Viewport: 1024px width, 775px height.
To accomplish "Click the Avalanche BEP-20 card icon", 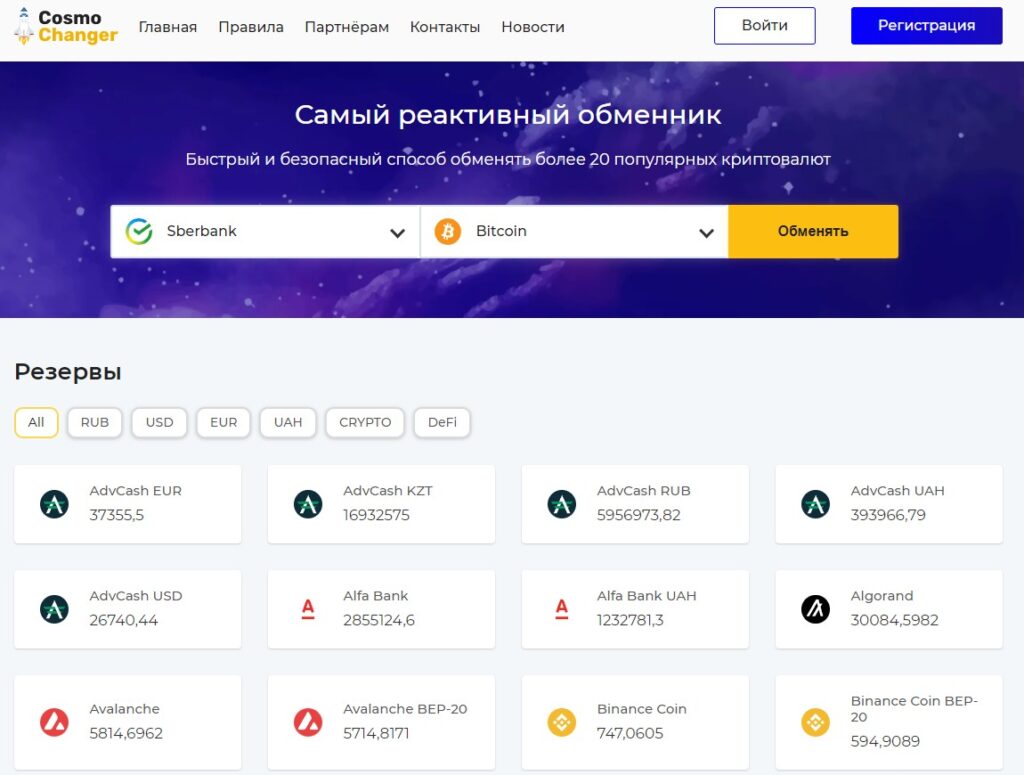I will 308,722.
